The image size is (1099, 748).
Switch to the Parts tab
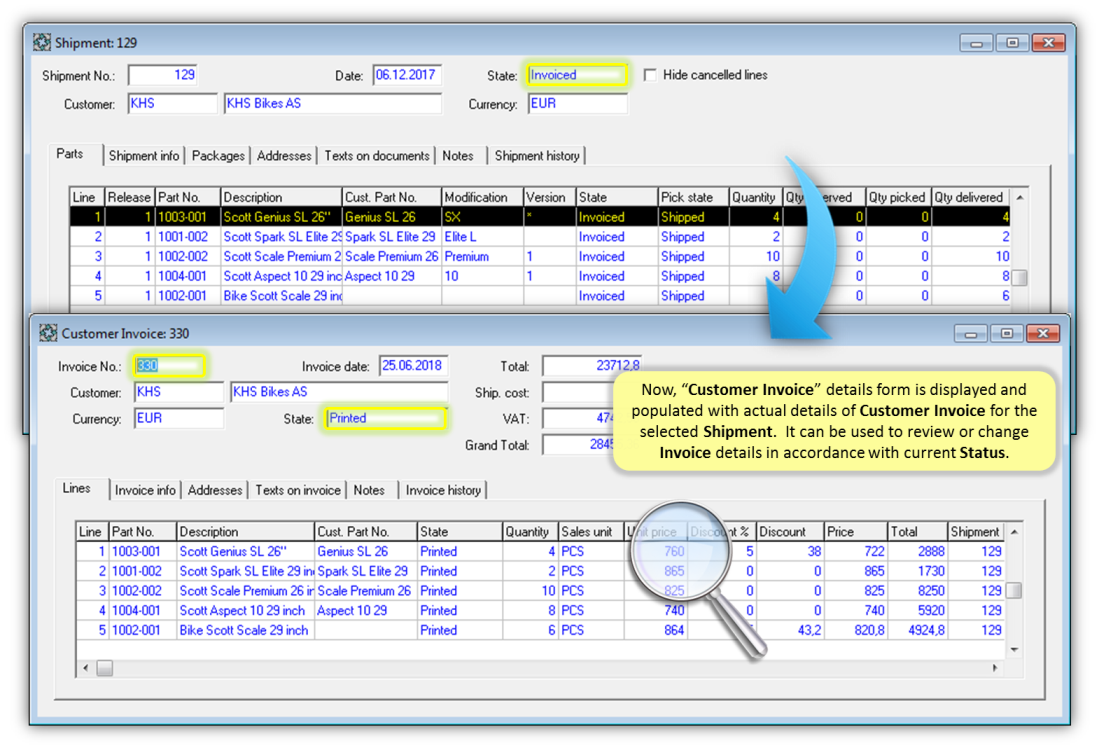click(70, 154)
